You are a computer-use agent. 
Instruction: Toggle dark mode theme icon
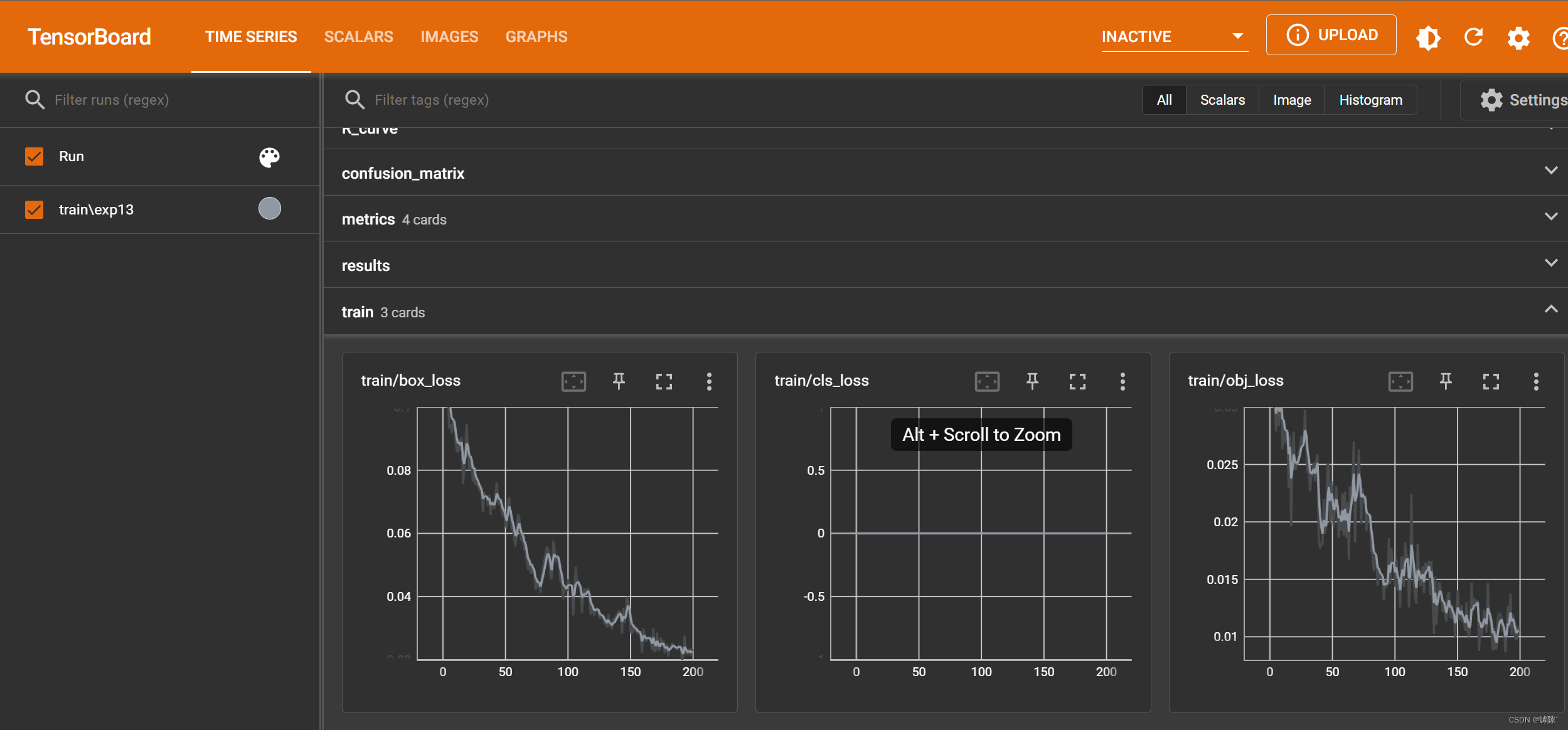(1428, 38)
